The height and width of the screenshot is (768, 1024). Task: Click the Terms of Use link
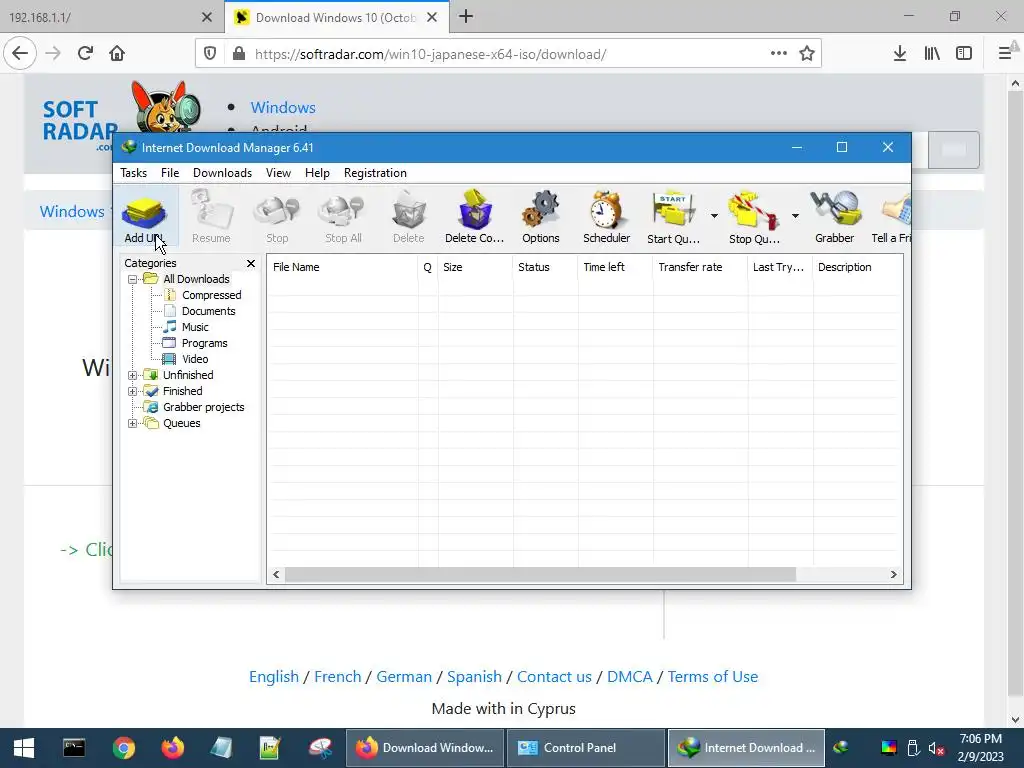(712, 677)
